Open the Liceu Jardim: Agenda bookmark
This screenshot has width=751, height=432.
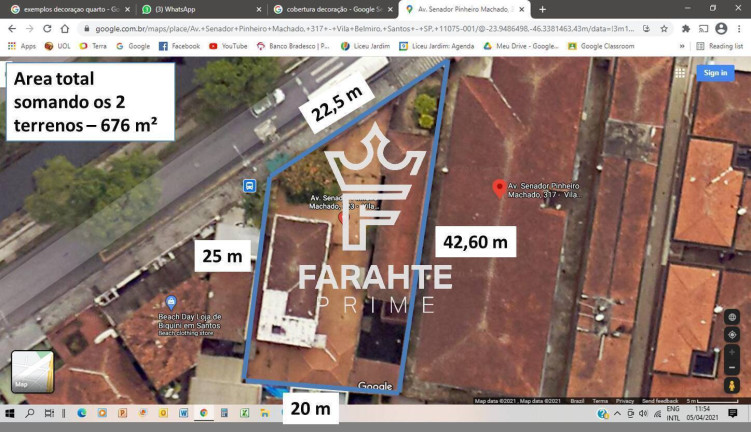click(437, 46)
